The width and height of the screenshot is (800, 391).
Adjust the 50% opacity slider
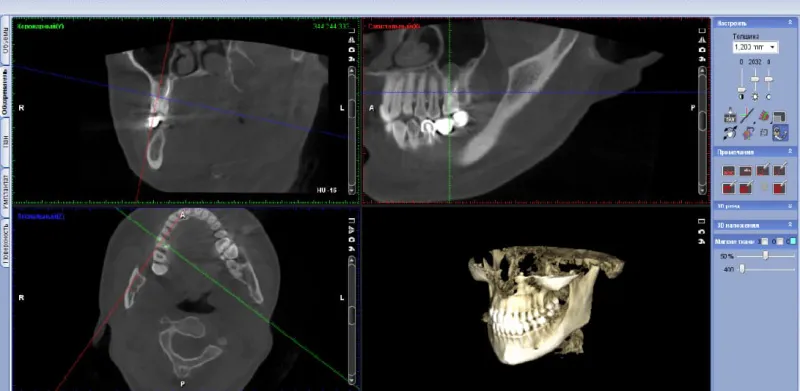(766, 256)
